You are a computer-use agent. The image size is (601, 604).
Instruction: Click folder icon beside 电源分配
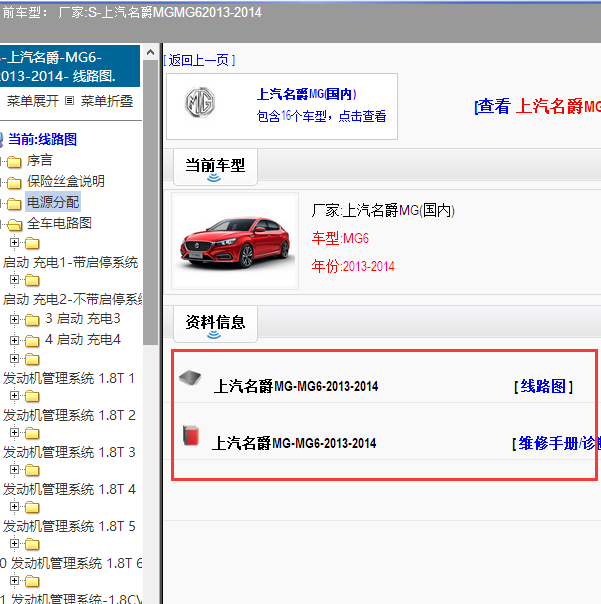click(x=14, y=204)
